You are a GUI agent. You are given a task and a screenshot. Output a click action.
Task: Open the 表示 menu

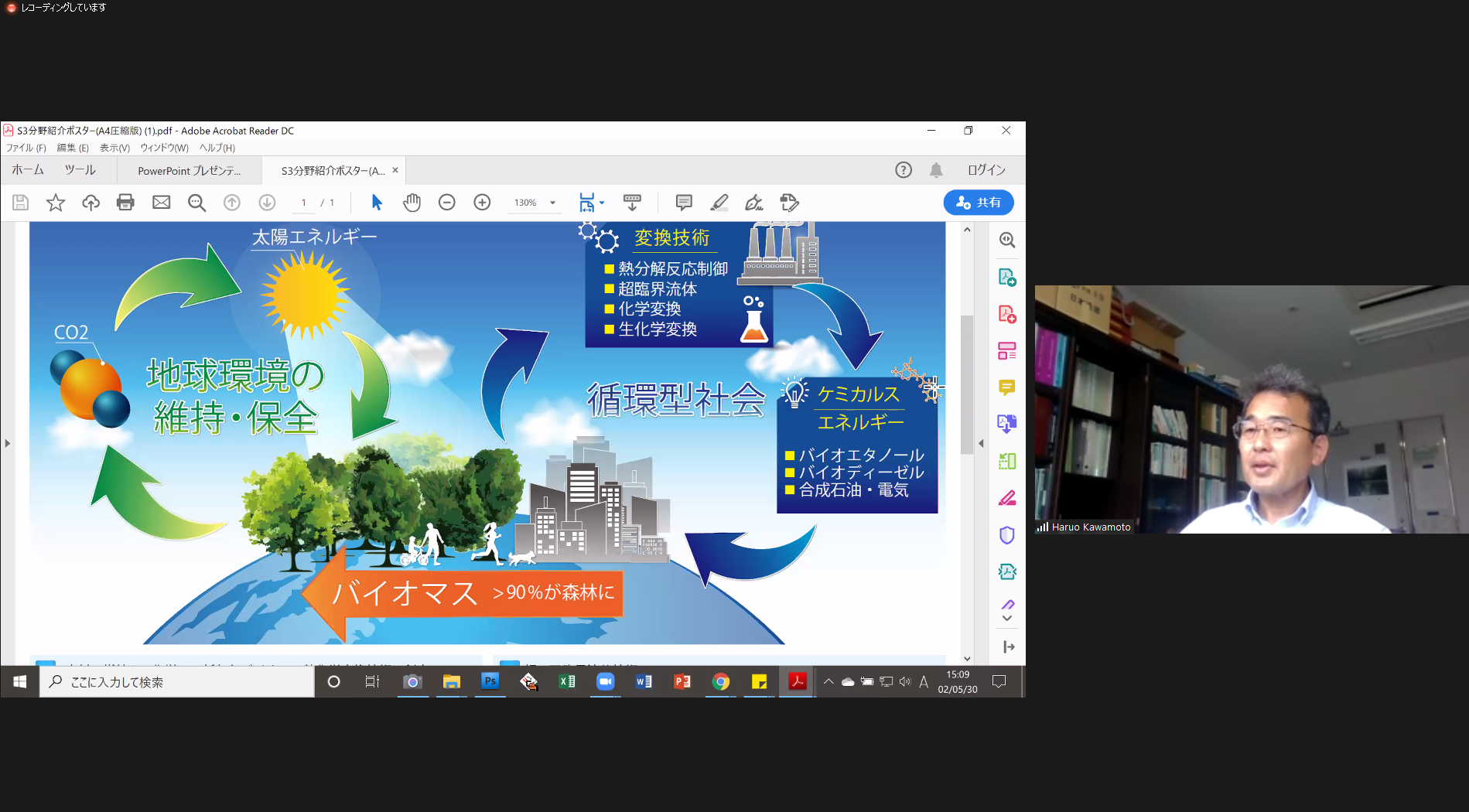click(114, 148)
